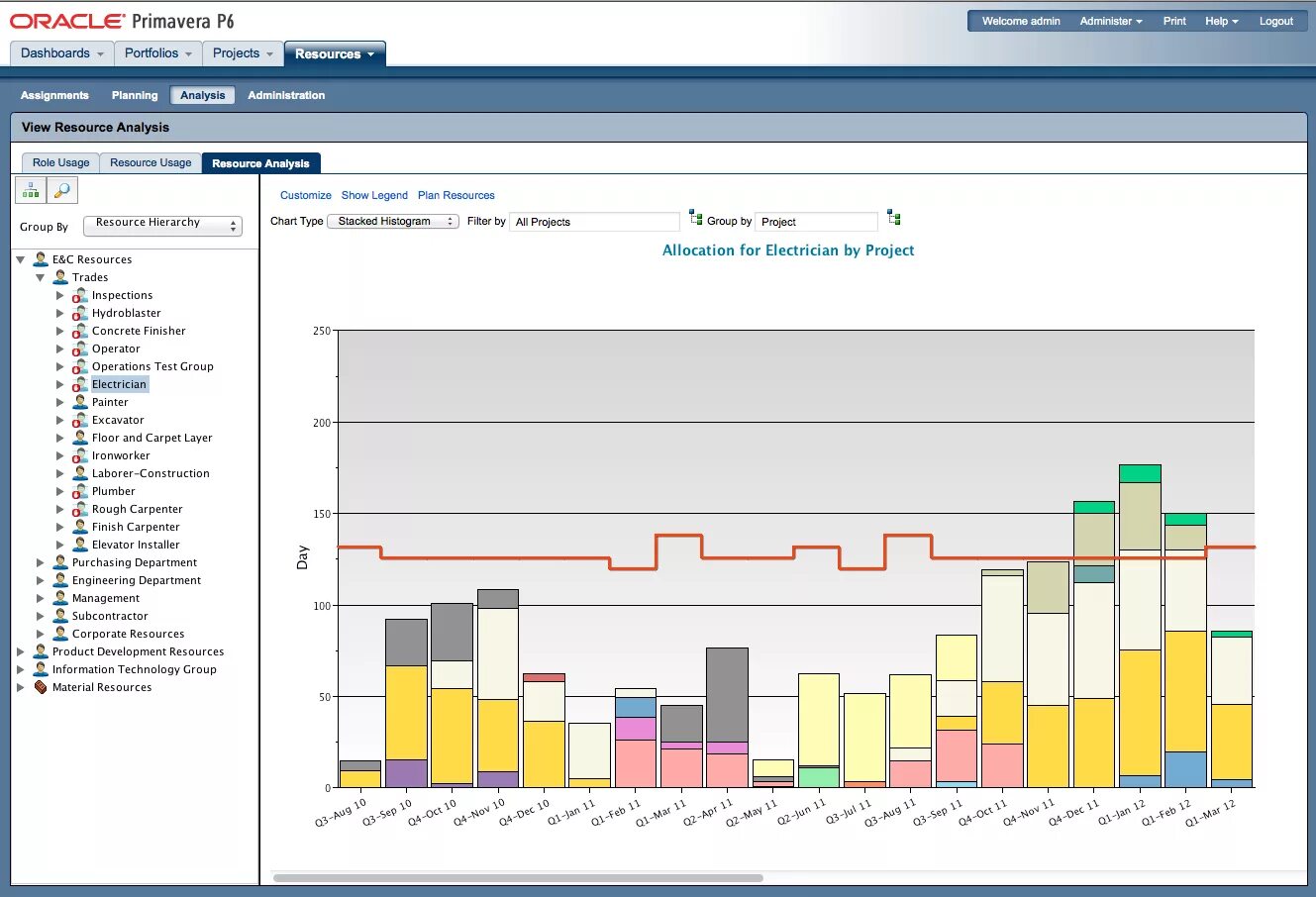1316x897 pixels.
Task: Select Operations Test Group in tree
Action: coord(152,366)
